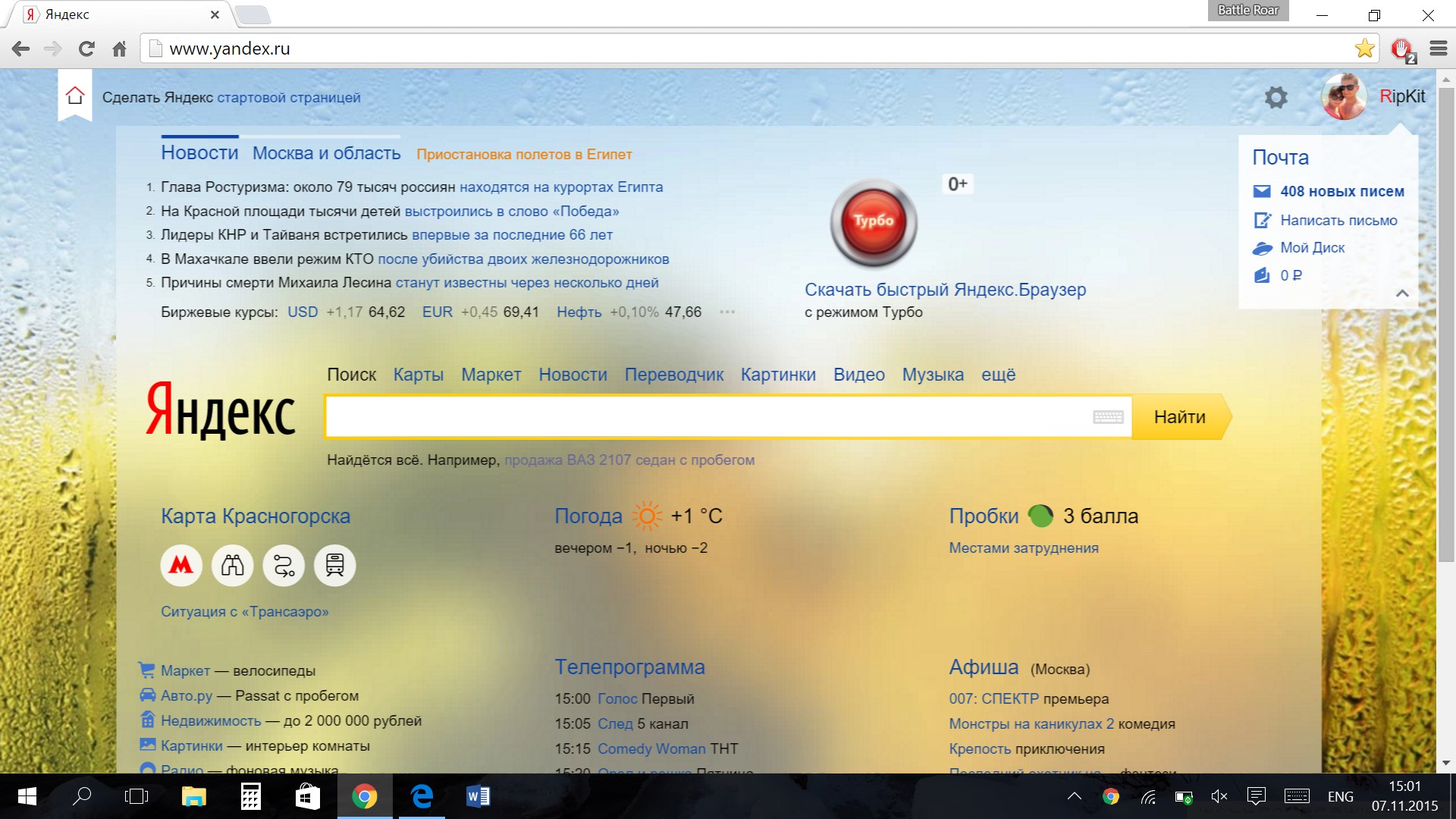
Task: Click the Metro map icon
Action: pyautogui.click(x=181, y=564)
